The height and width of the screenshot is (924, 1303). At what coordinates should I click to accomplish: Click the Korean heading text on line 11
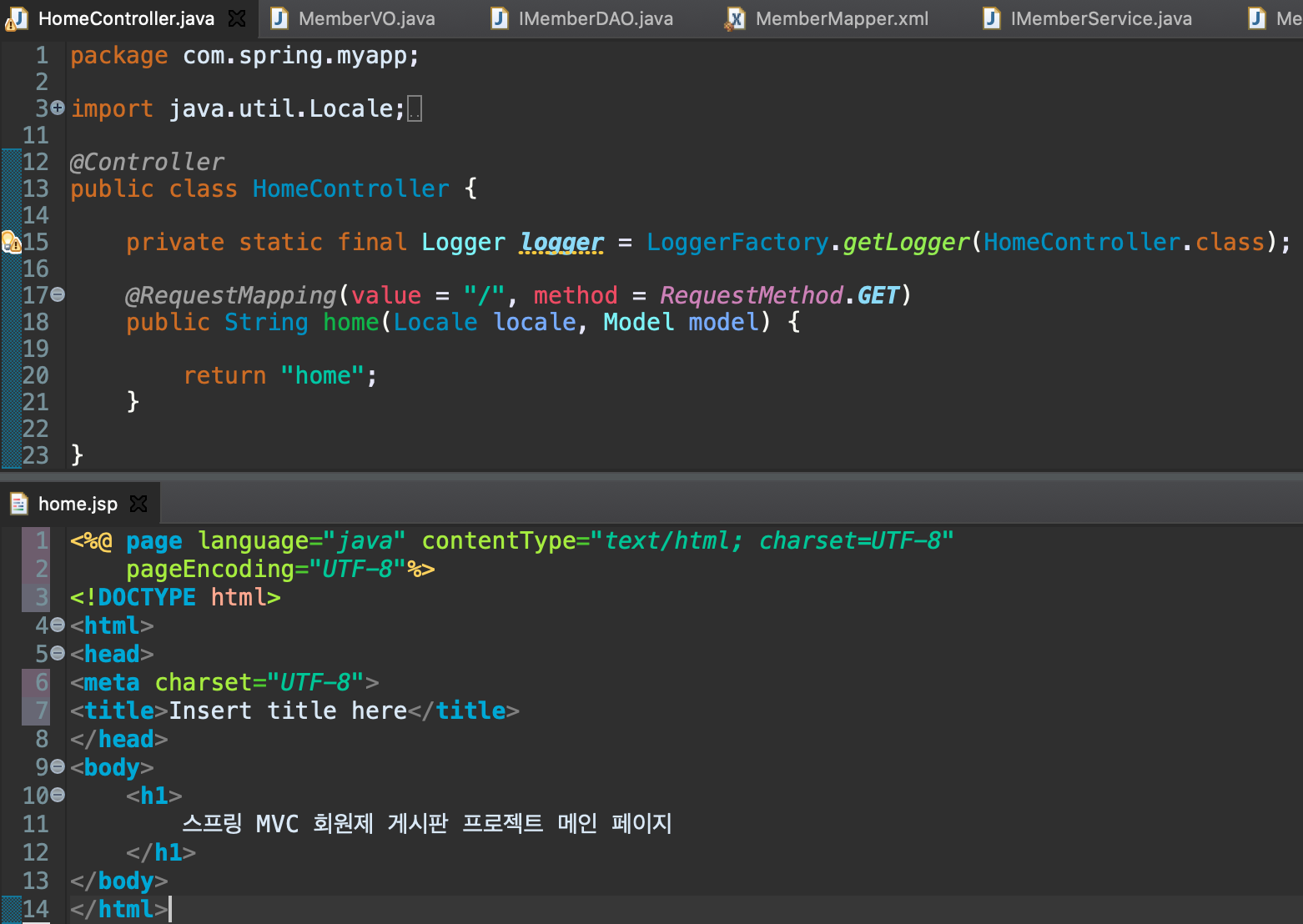(x=427, y=824)
